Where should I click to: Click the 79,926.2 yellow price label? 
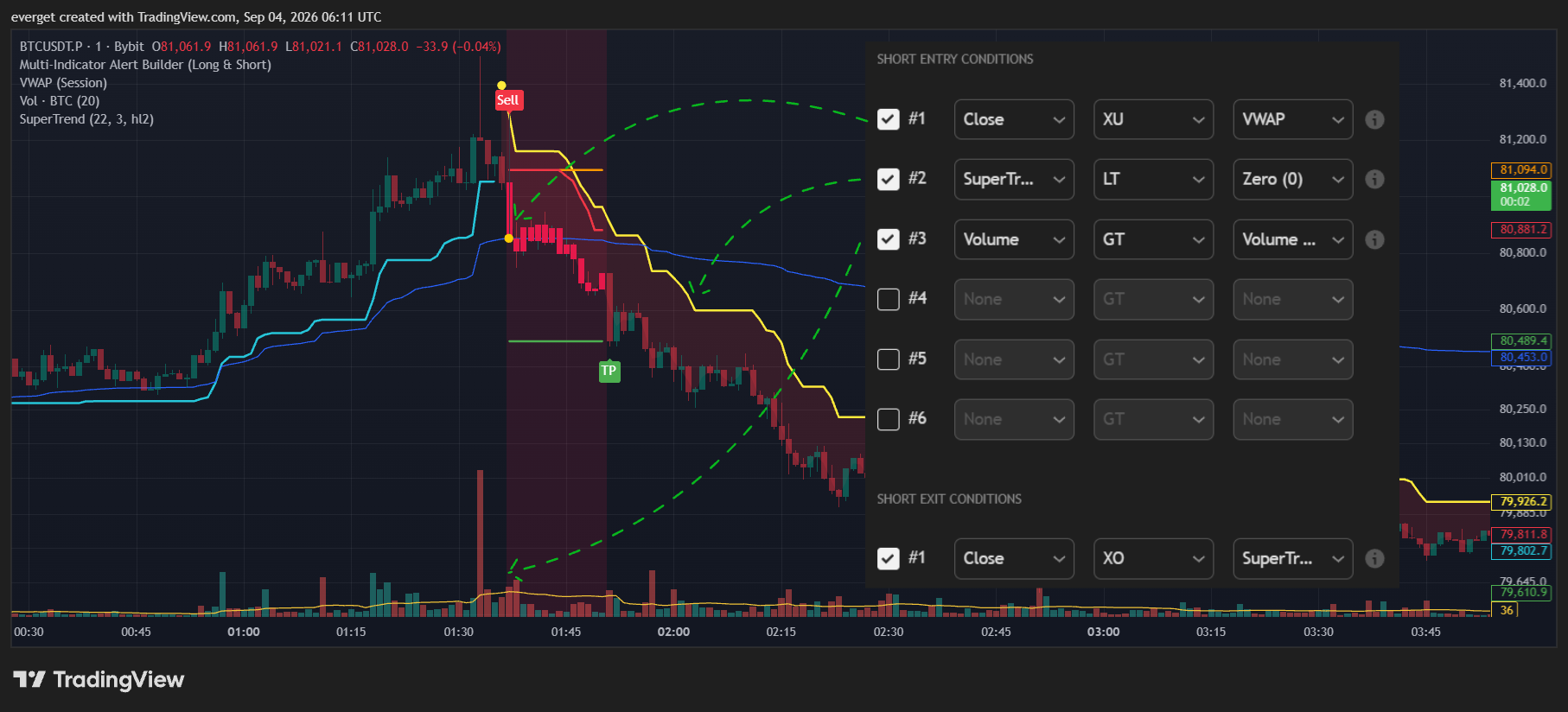click(1521, 502)
